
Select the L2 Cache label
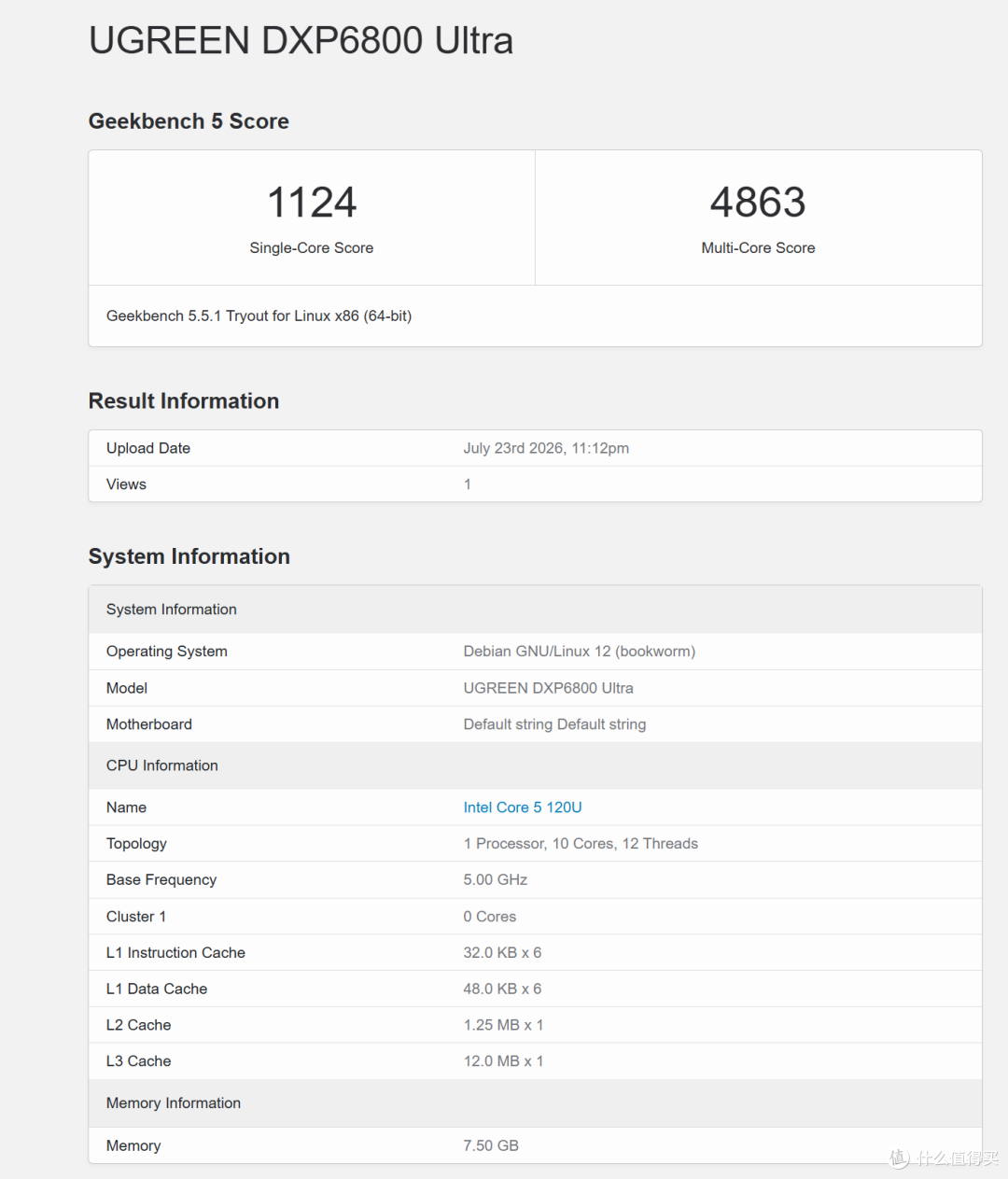tap(139, 1025)
